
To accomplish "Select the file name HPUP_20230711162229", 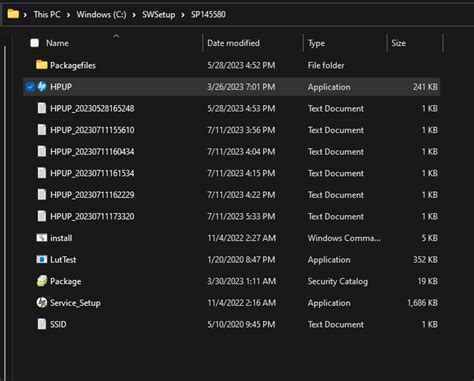I will pyautogui.click(x=92, y=195).
